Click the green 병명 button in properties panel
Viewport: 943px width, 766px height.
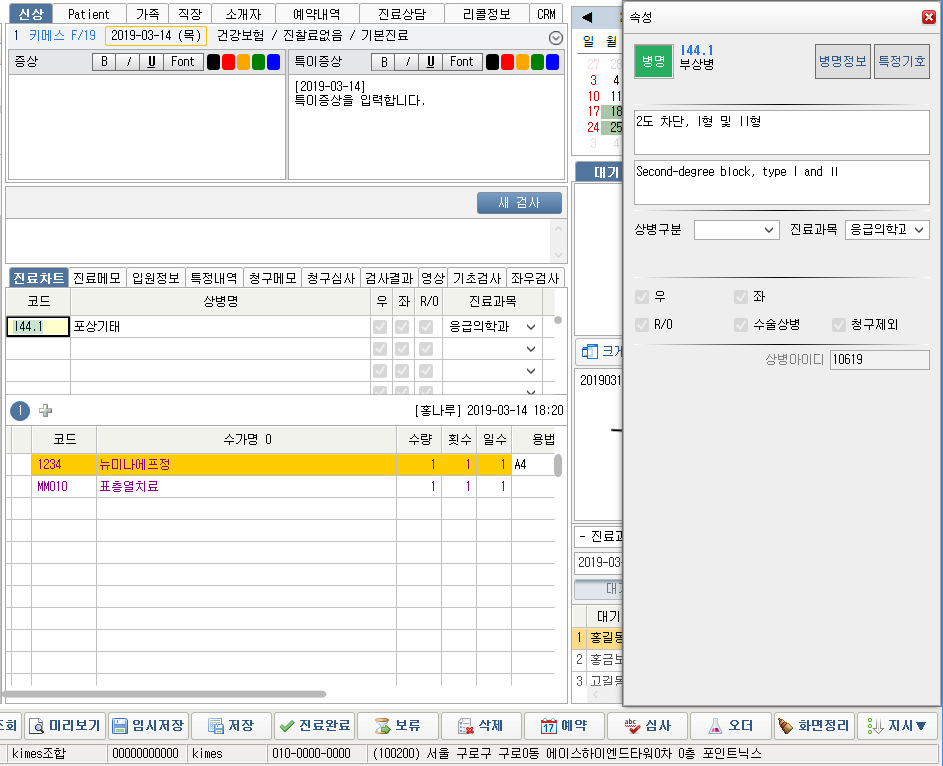653,61
